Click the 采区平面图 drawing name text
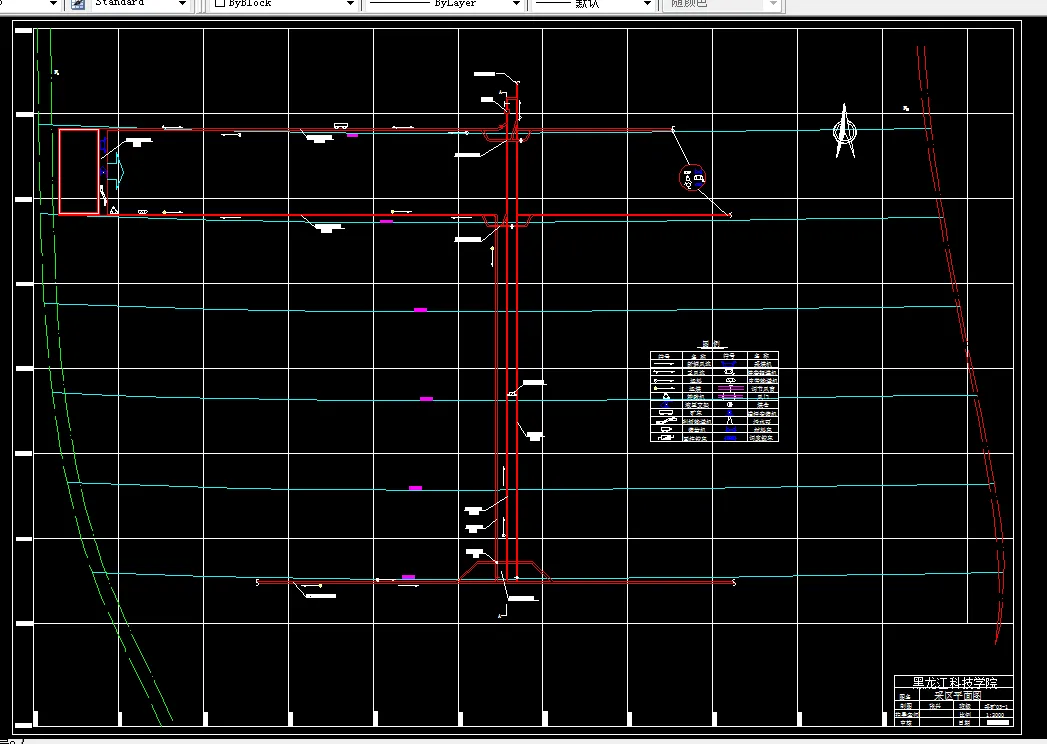The height and width of the screenshot is (744, 1047). pyautogui.click(x=958, y=695)
